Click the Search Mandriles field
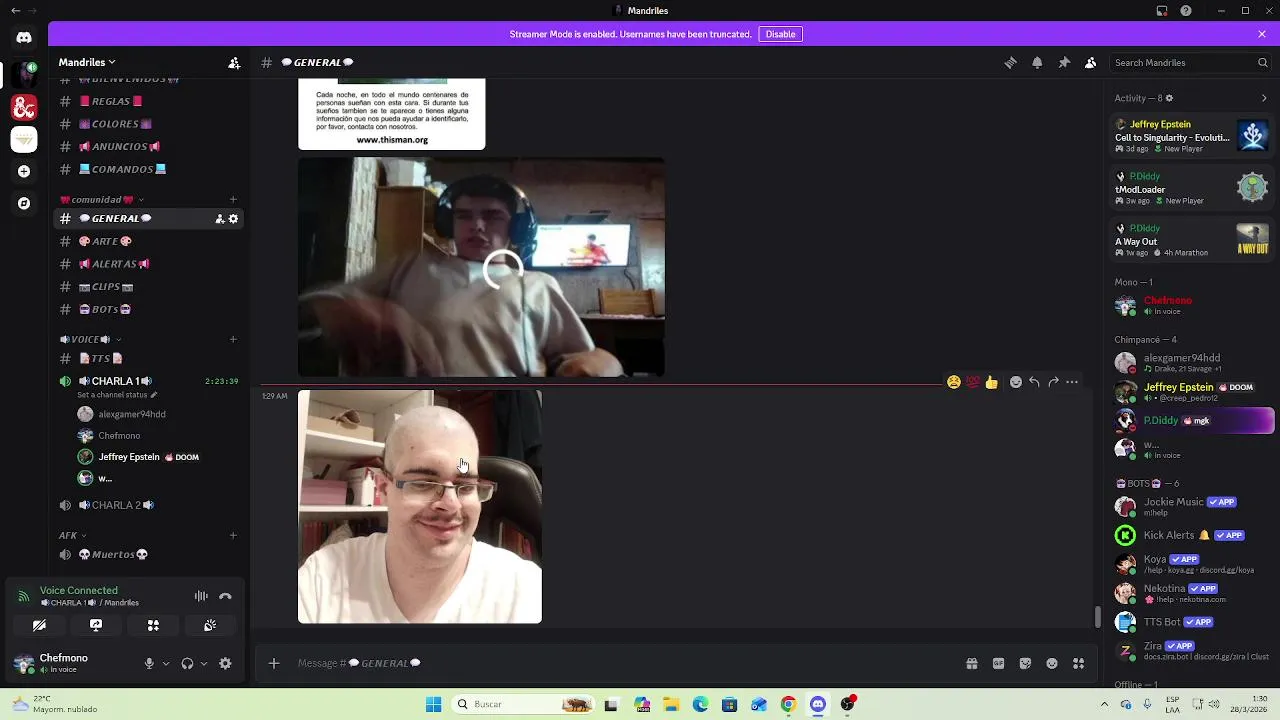 point(1190,62)
